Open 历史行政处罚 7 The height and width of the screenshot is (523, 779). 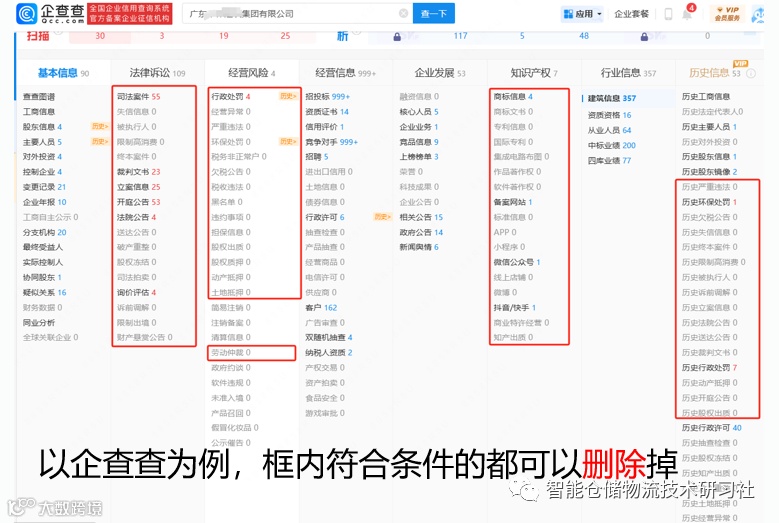click(x=709, y=368)
